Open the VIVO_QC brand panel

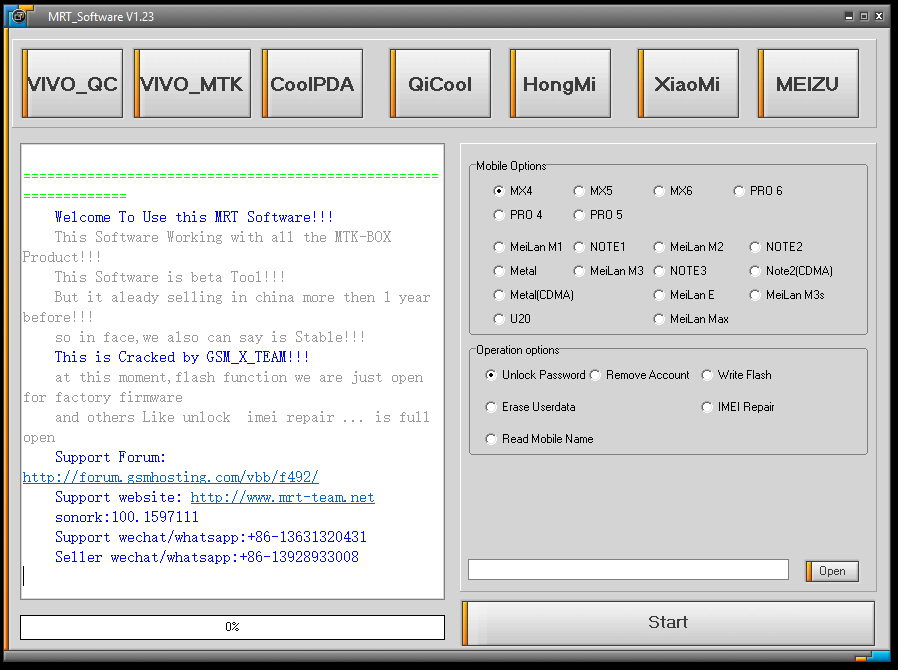(72, 84)
